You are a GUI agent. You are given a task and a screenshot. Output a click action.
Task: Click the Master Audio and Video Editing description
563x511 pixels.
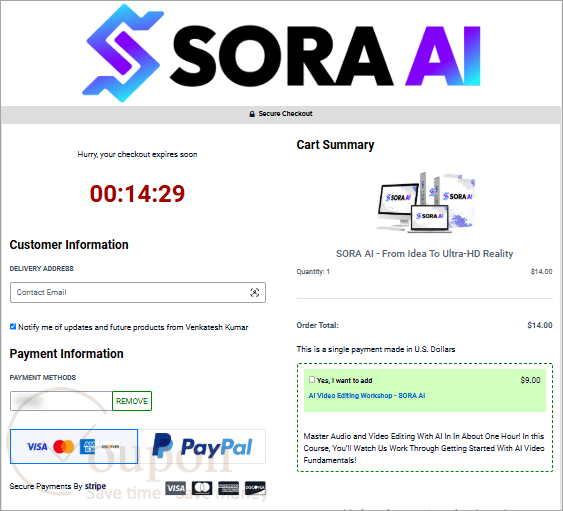tap(424, 448)
